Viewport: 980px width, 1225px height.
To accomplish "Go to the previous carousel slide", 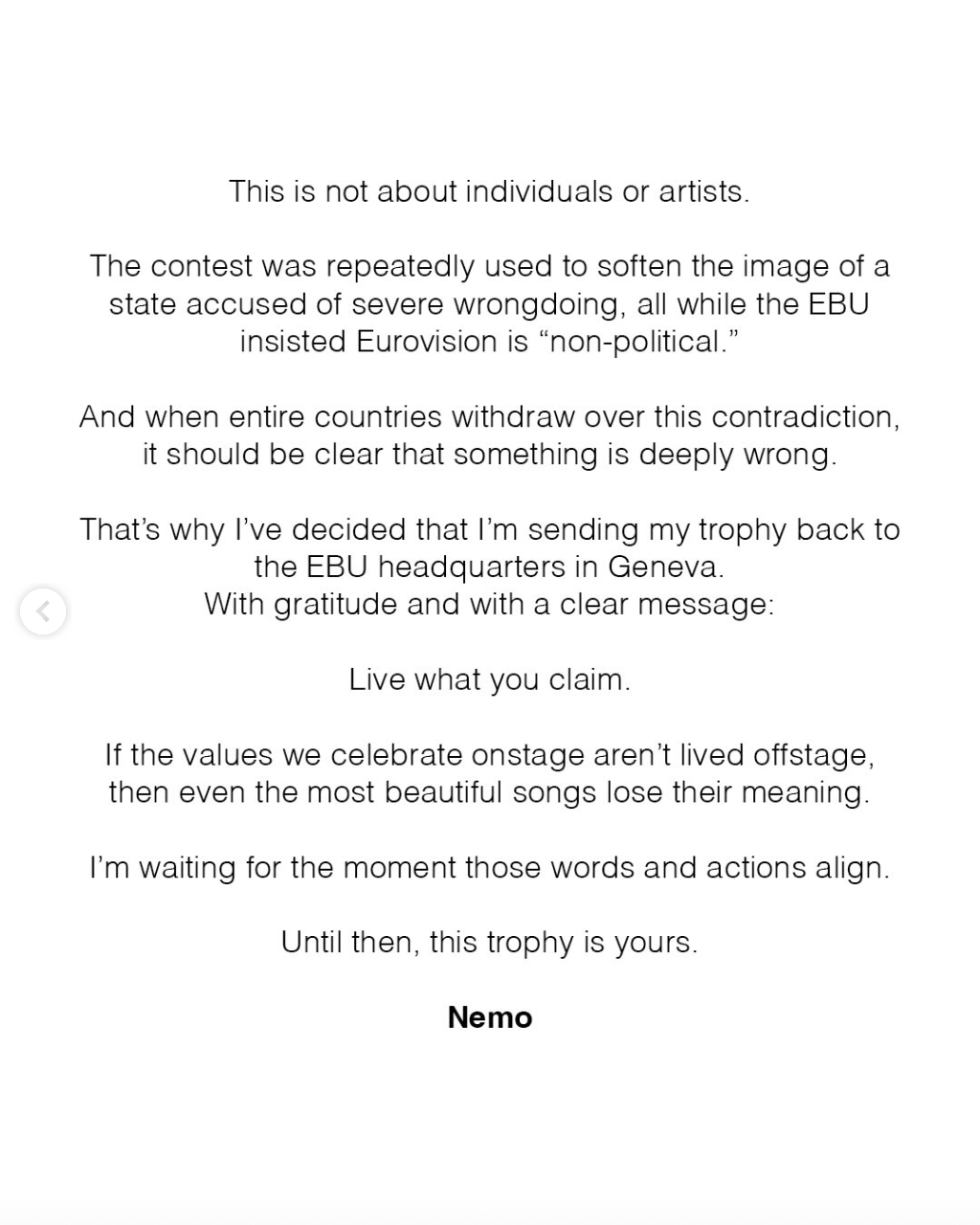I will [x=43, y=612].
